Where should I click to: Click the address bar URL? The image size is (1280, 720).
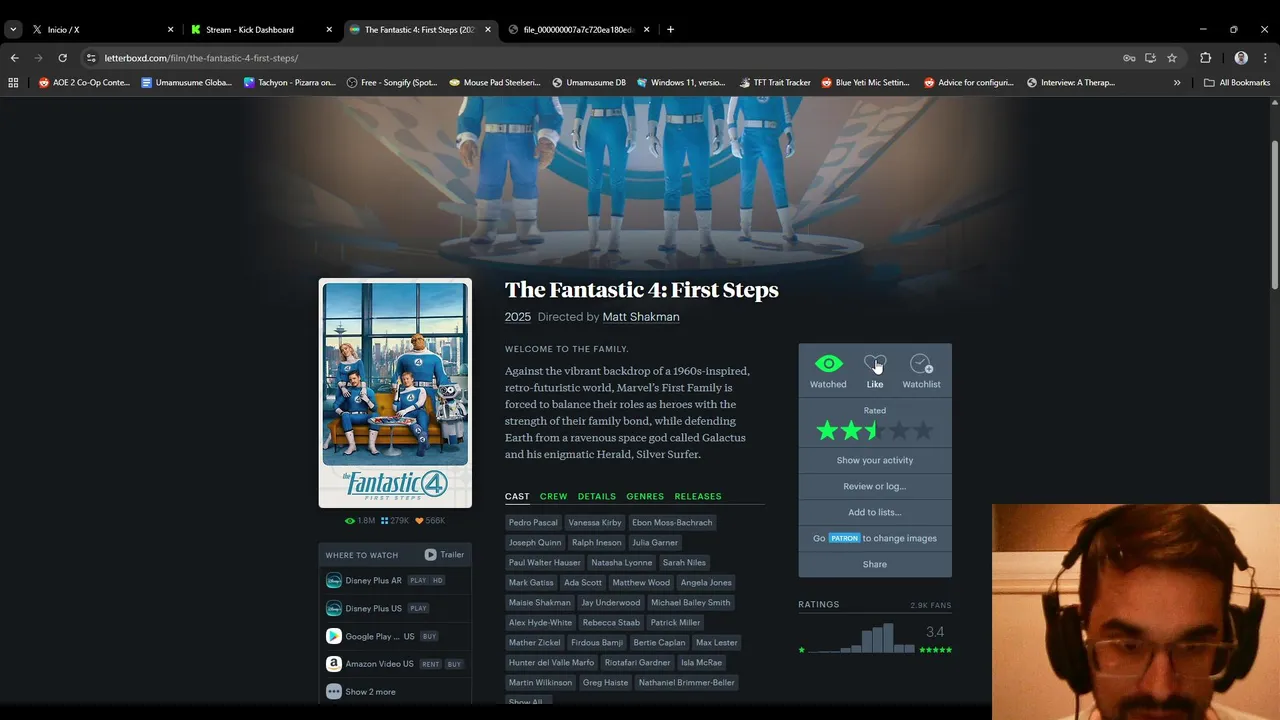pyautogui.click(x=201, y=58)
